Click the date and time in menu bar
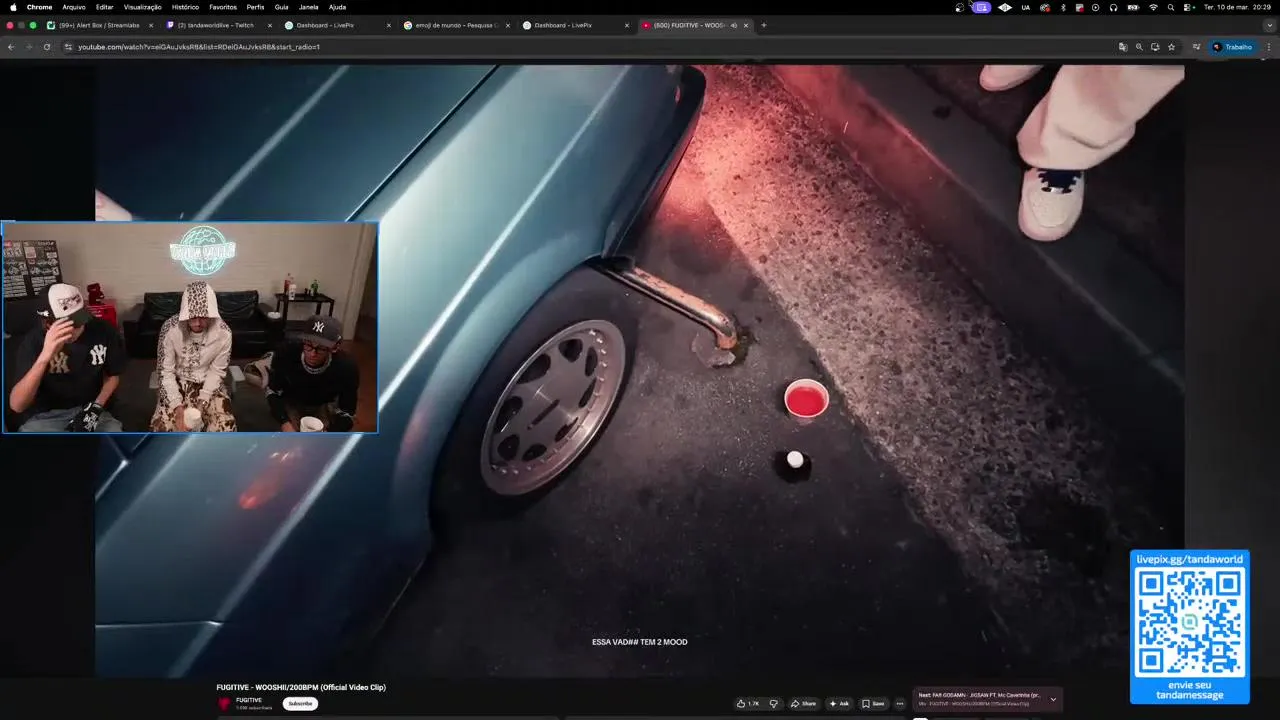The image size is (1280, 720). 1238,7
